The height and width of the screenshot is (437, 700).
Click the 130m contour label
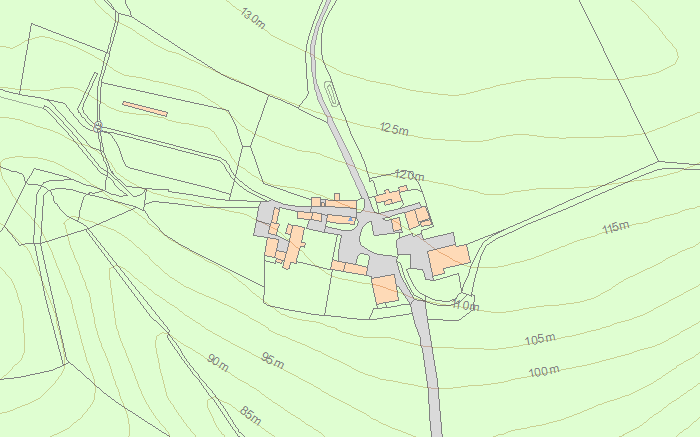(x=253, y=18)
